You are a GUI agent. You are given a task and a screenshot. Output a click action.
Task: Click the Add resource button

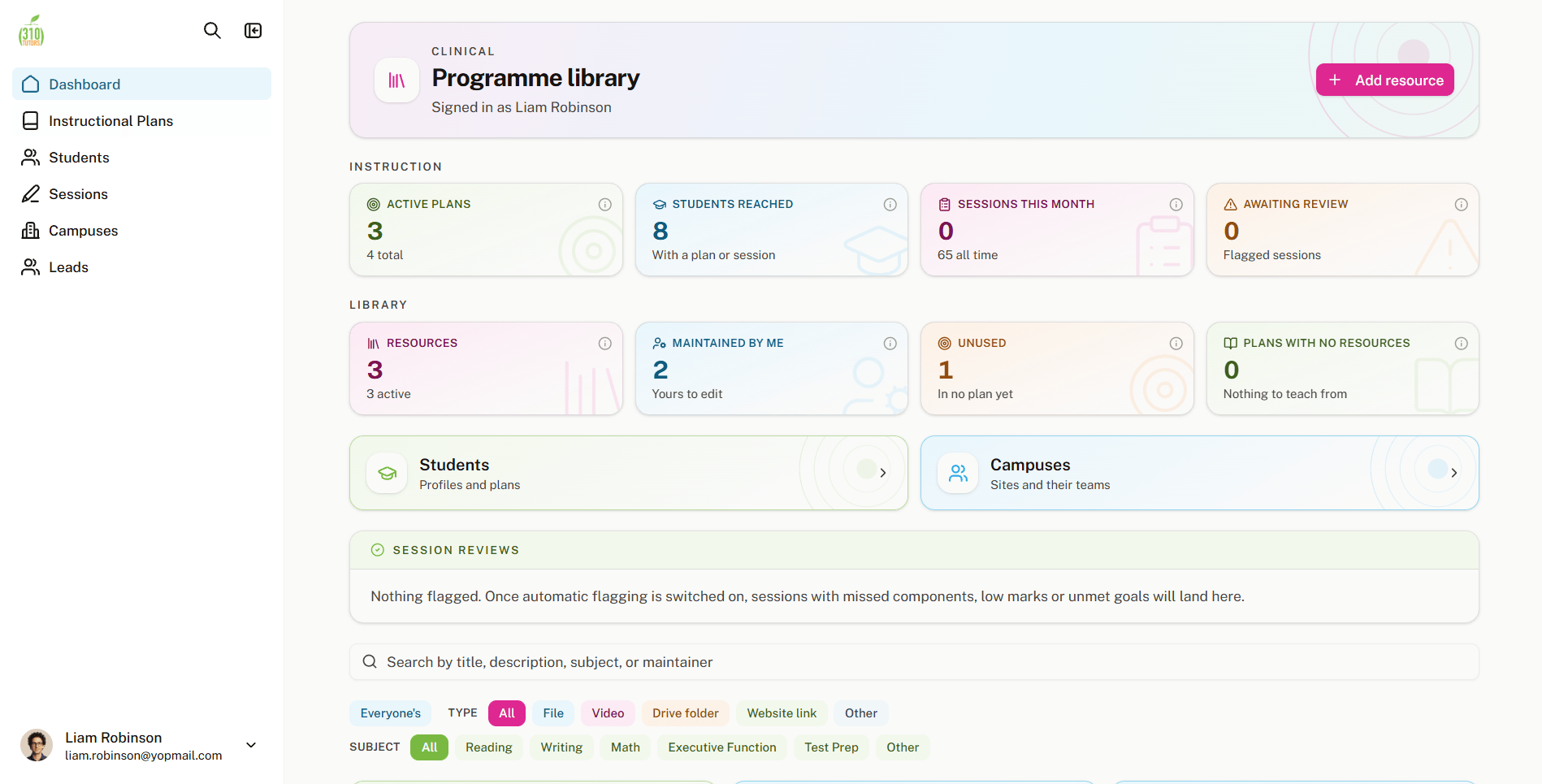coord(1385,80)
